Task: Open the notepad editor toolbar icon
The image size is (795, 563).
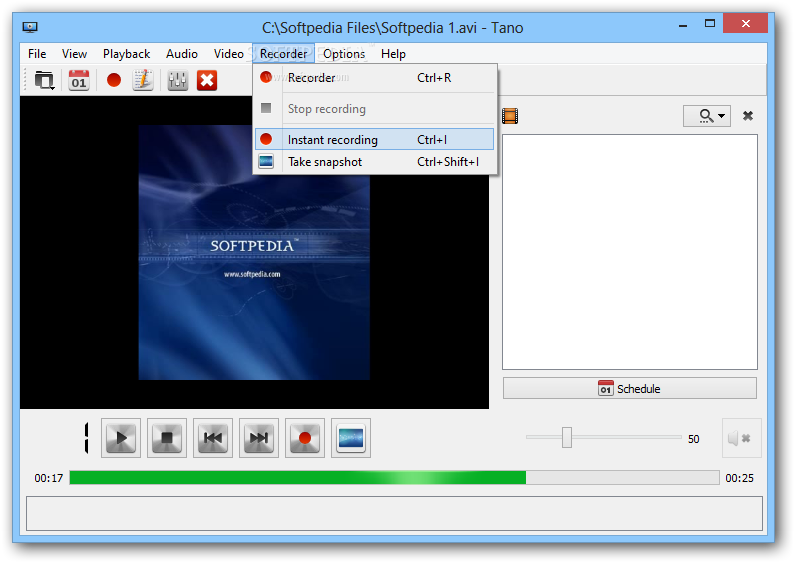Action: click(143, 80)
